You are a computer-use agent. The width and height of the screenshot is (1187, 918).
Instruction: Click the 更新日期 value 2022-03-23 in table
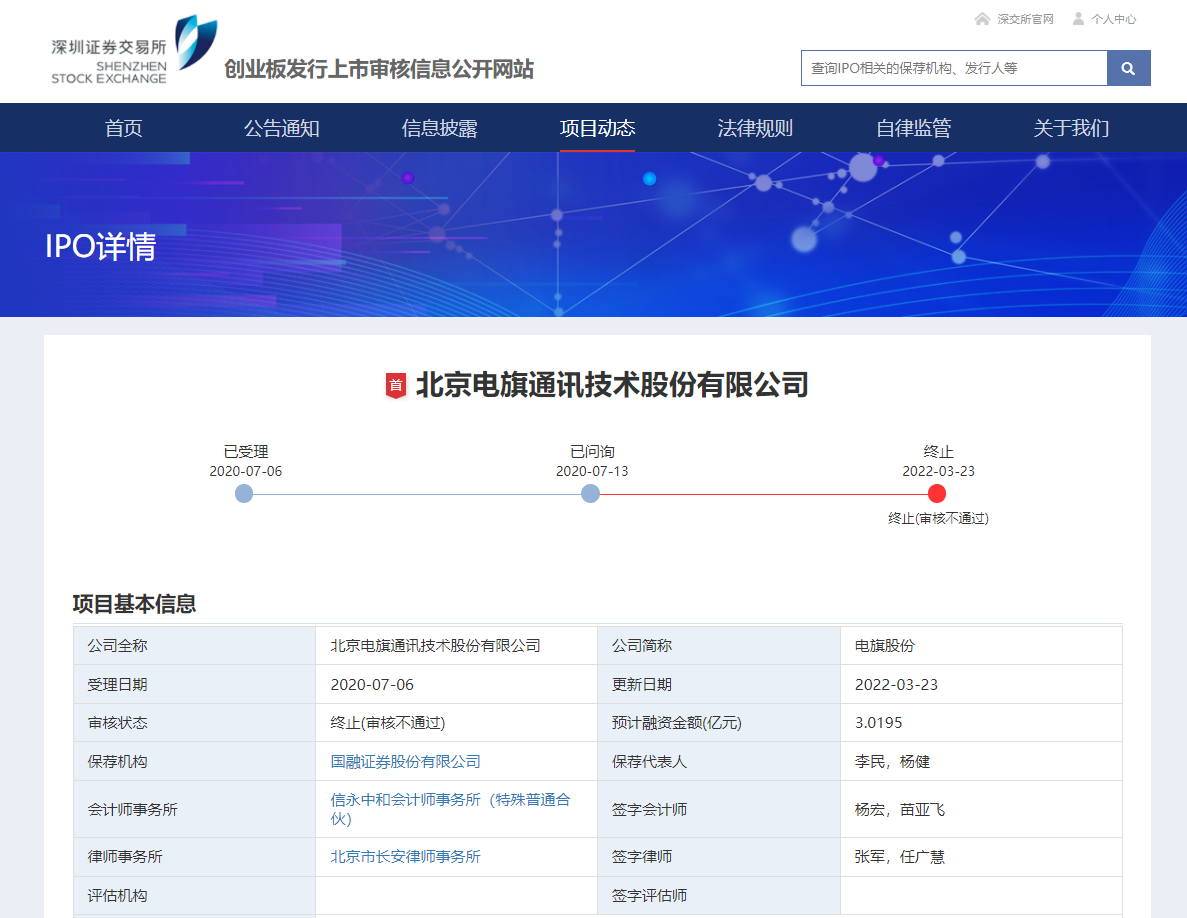[x=896, y=685]
